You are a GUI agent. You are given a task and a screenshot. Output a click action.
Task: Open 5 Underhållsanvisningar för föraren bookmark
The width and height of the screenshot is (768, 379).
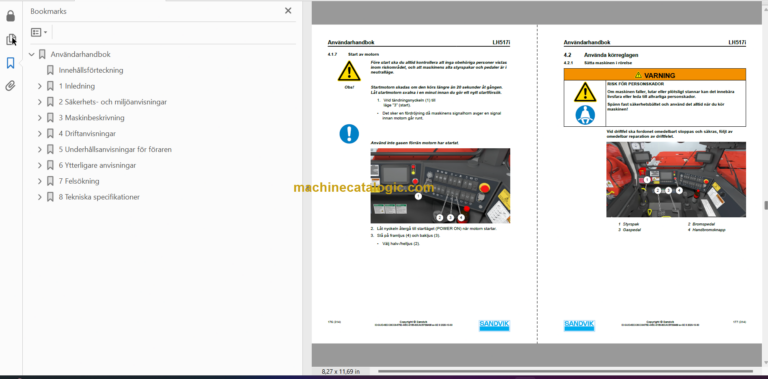pos(115,149)
